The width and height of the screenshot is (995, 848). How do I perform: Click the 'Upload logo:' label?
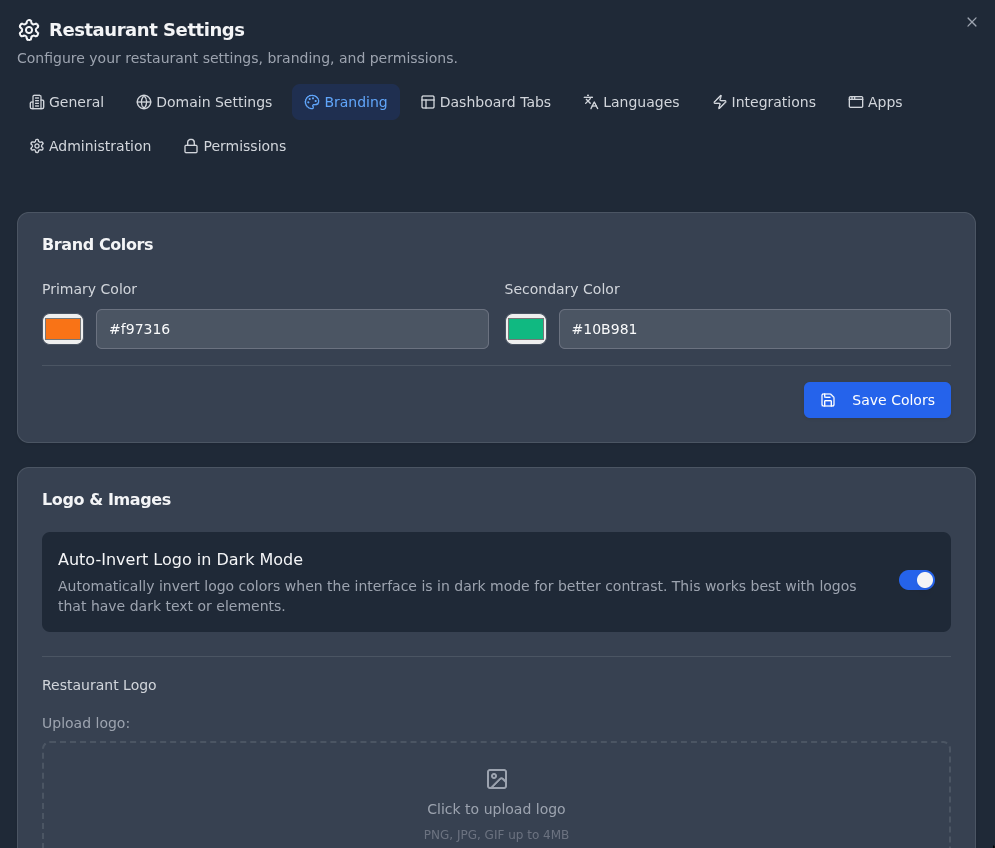pyautogui.click(x=86, y=724)
